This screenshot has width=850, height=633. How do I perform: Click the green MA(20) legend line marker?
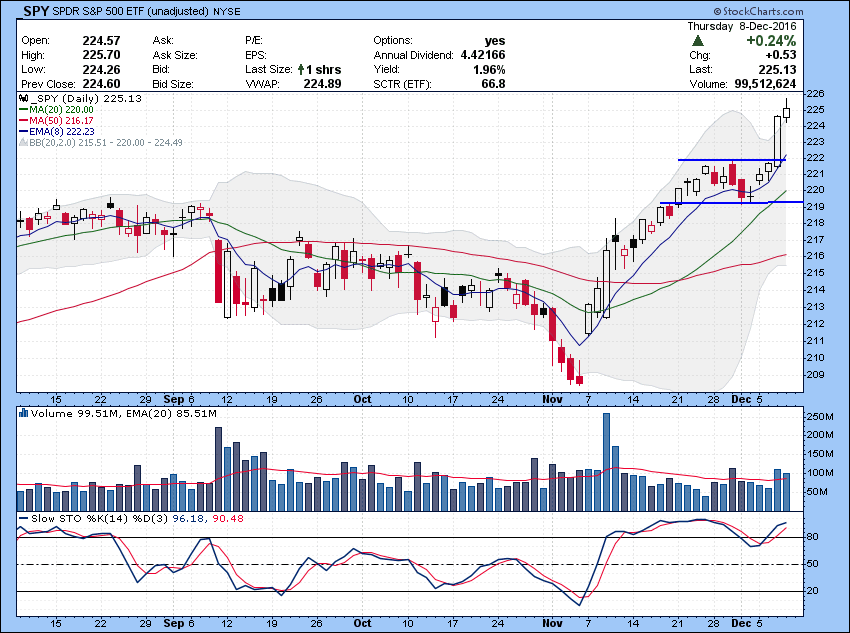(x=24, y=110)
